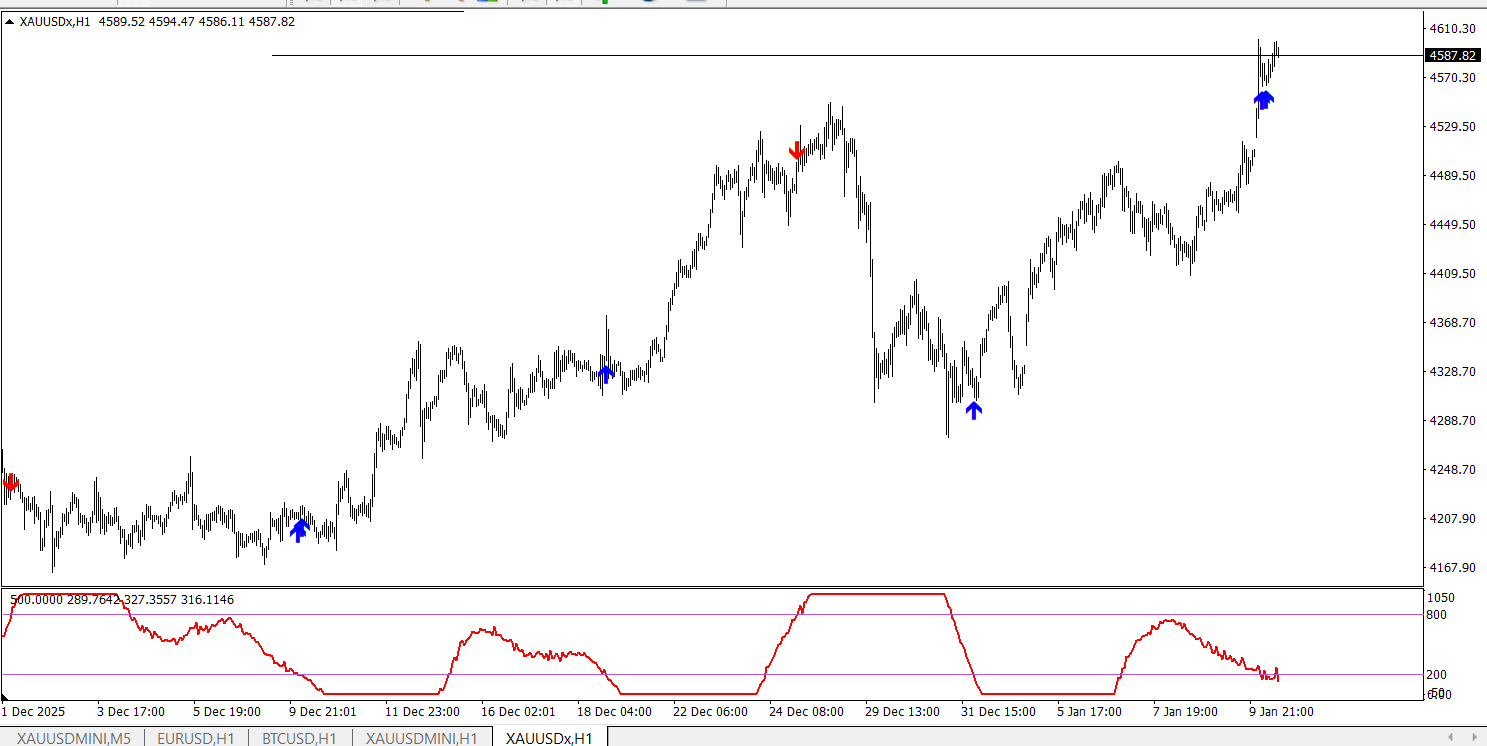Click the 4288.70 price axis label
Screen dimensions: 1487x746
pos(1453,421)
